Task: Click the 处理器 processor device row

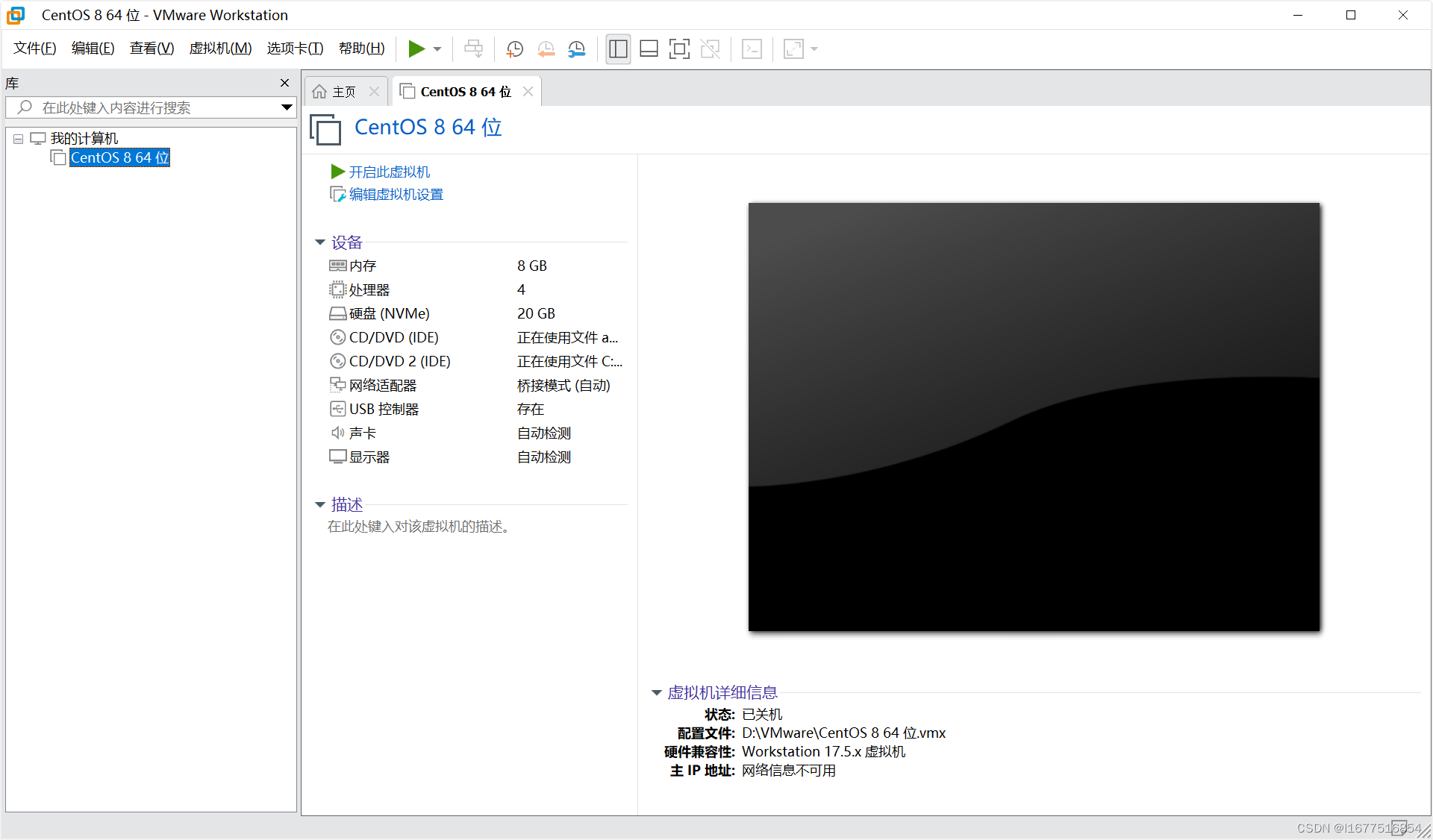Action: click(476, 290)
